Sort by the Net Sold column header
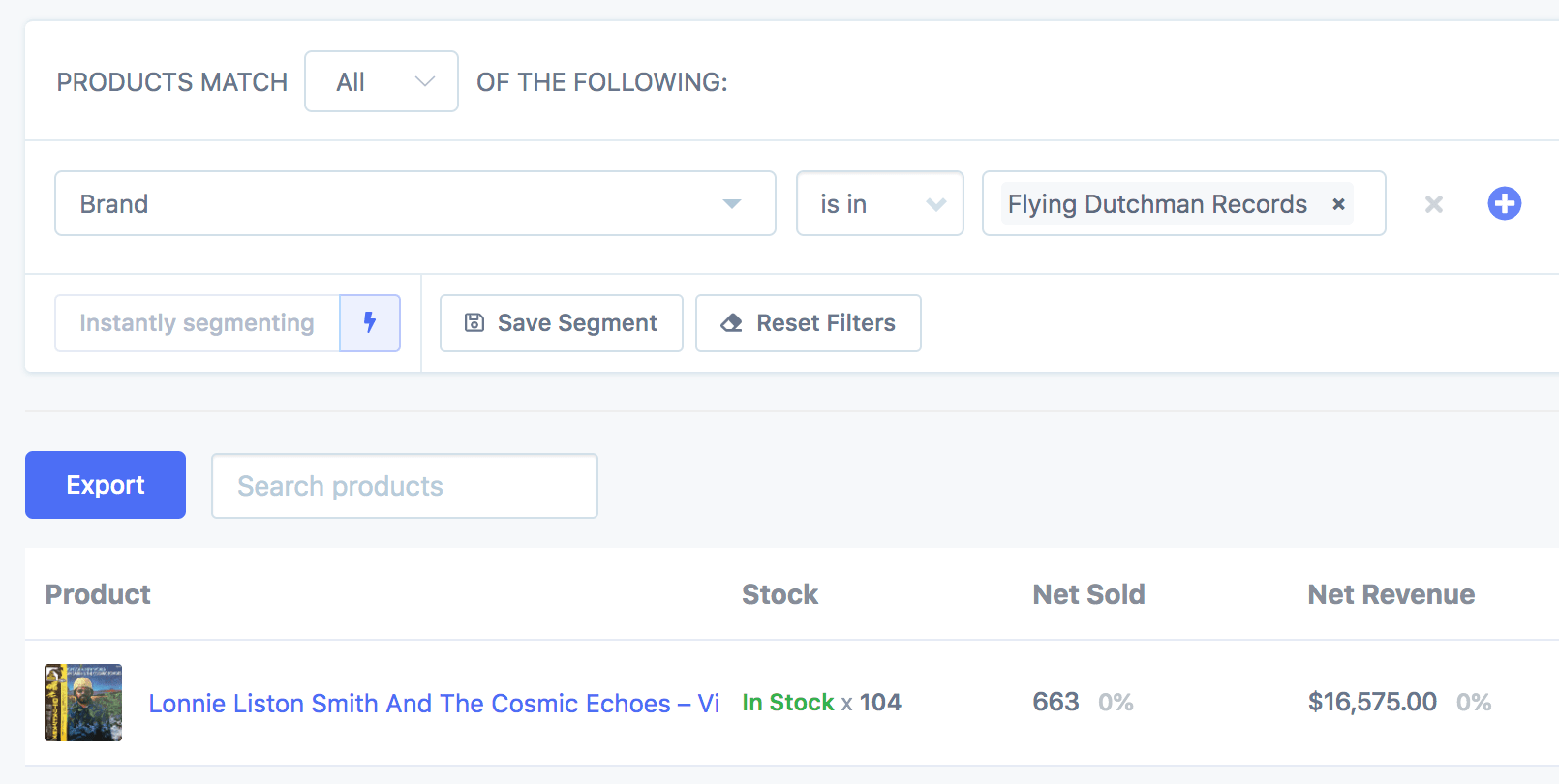This screenshot has height=784, width=1559. click(x=1088, y=594)
